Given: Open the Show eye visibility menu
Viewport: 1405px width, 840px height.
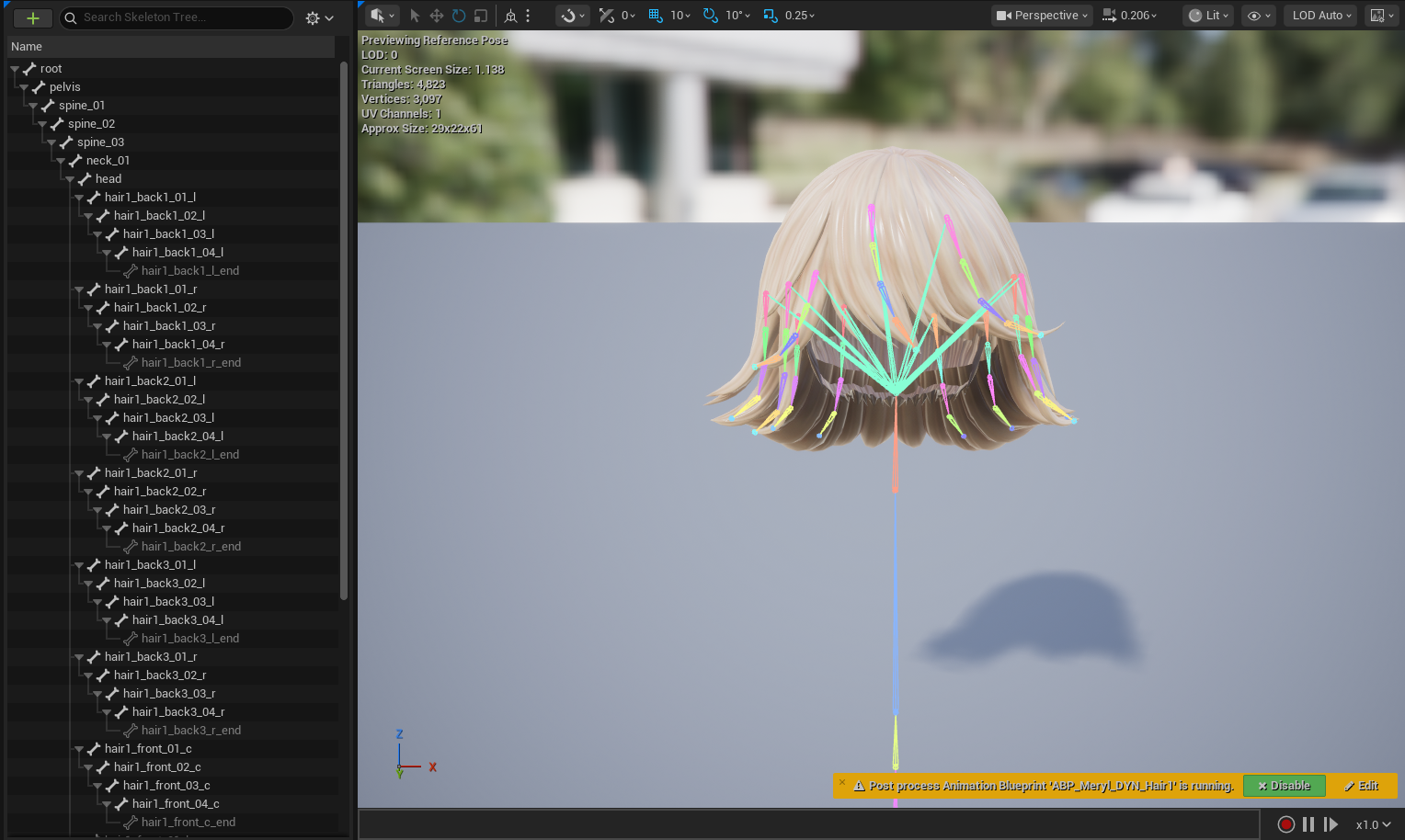Looking at the screenshot, I should coord(1259,16).
